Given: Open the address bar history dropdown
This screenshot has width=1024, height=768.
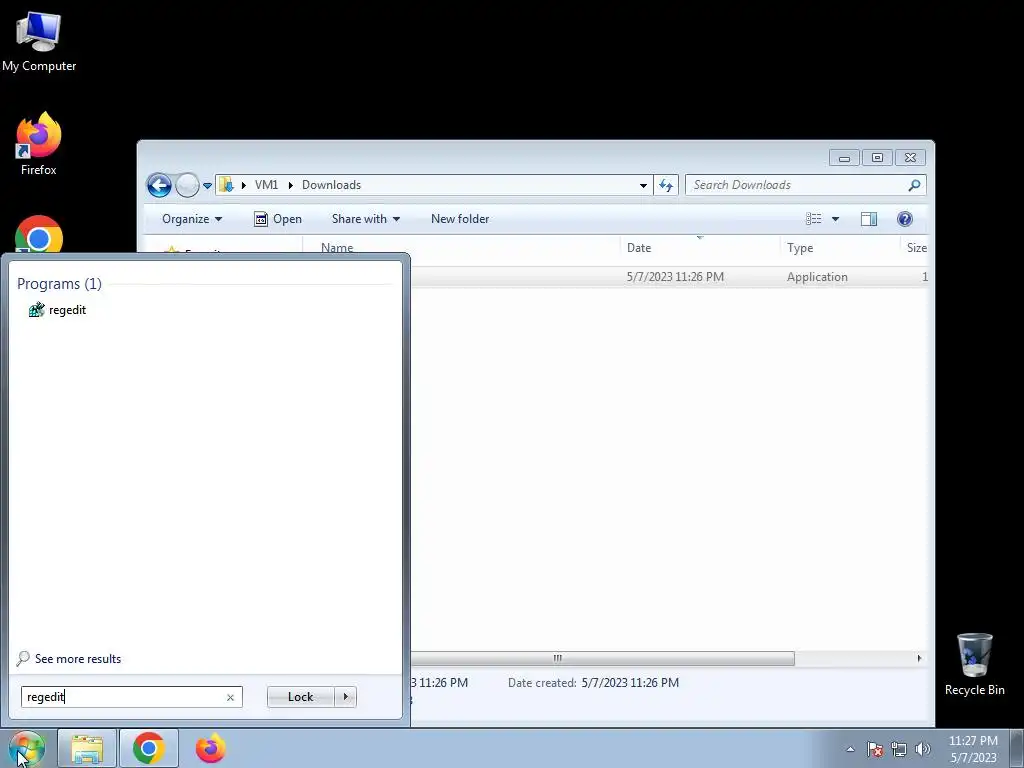Looking at the screenshot, I should click(x=643, y=185).
